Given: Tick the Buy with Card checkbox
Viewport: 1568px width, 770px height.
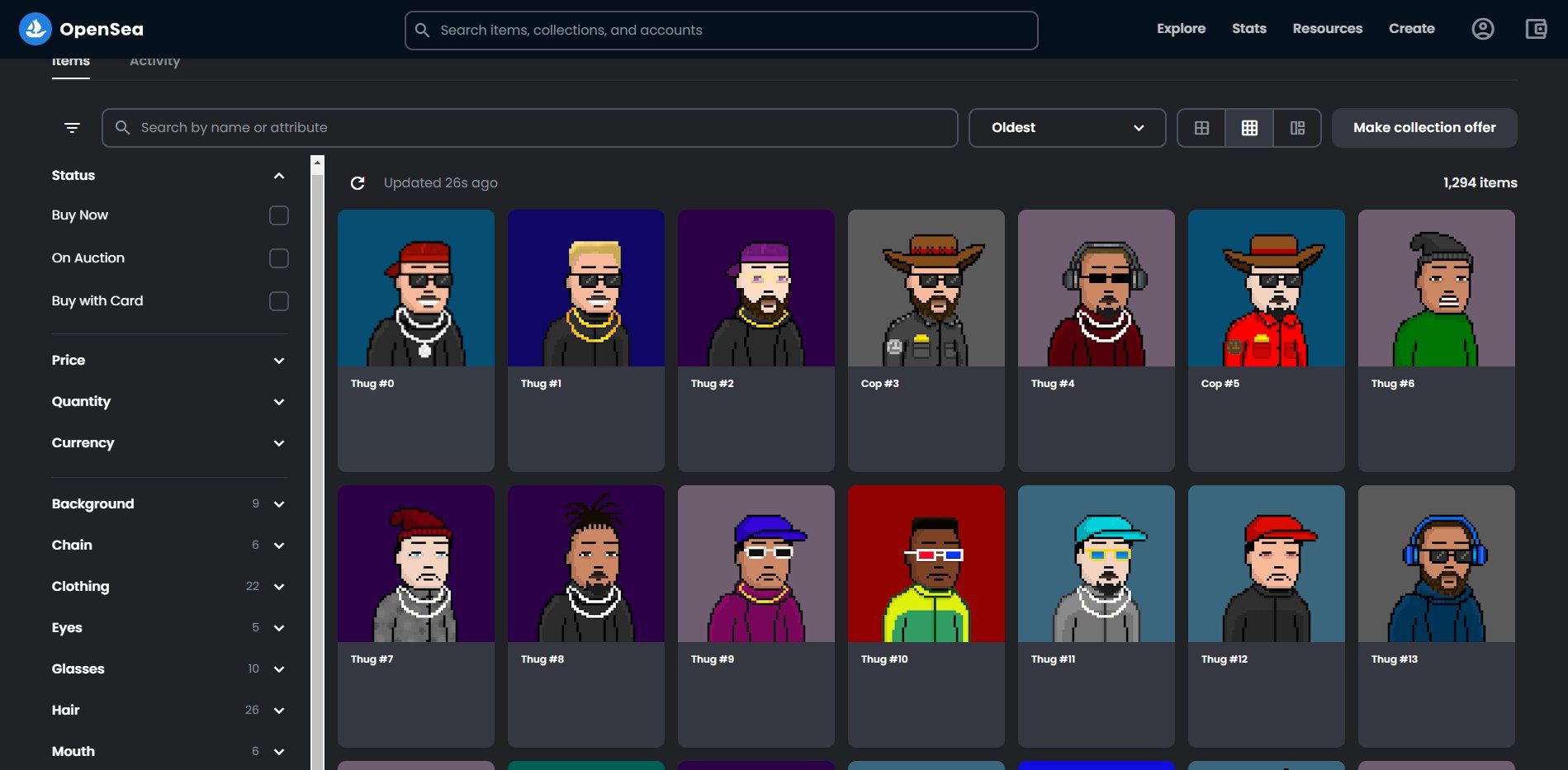Looking at the screenshot, I should (279, 301).
